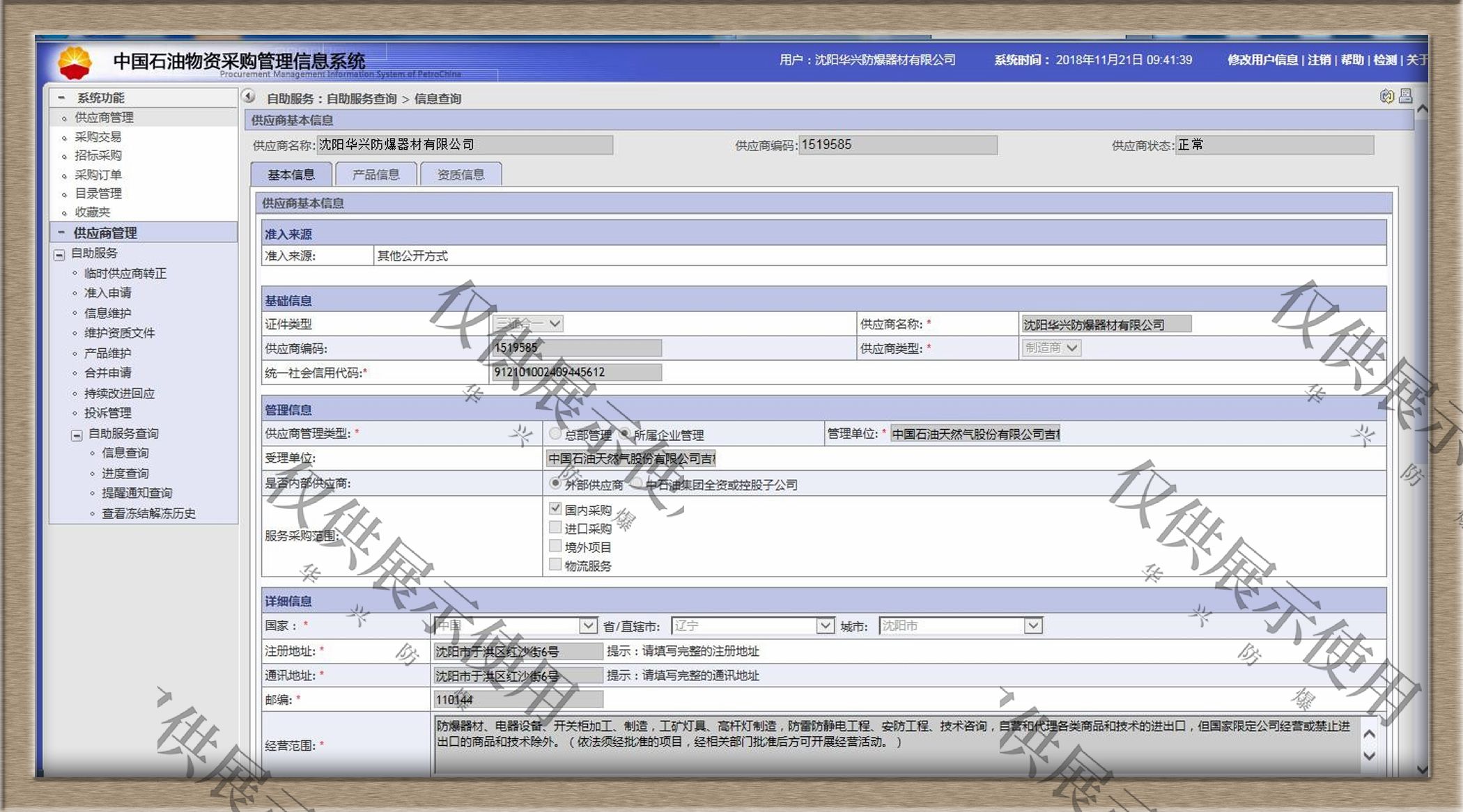Screen dimensions: 1463x812
Task: Open 目录管理 menu entry
Action: [98, 194]
